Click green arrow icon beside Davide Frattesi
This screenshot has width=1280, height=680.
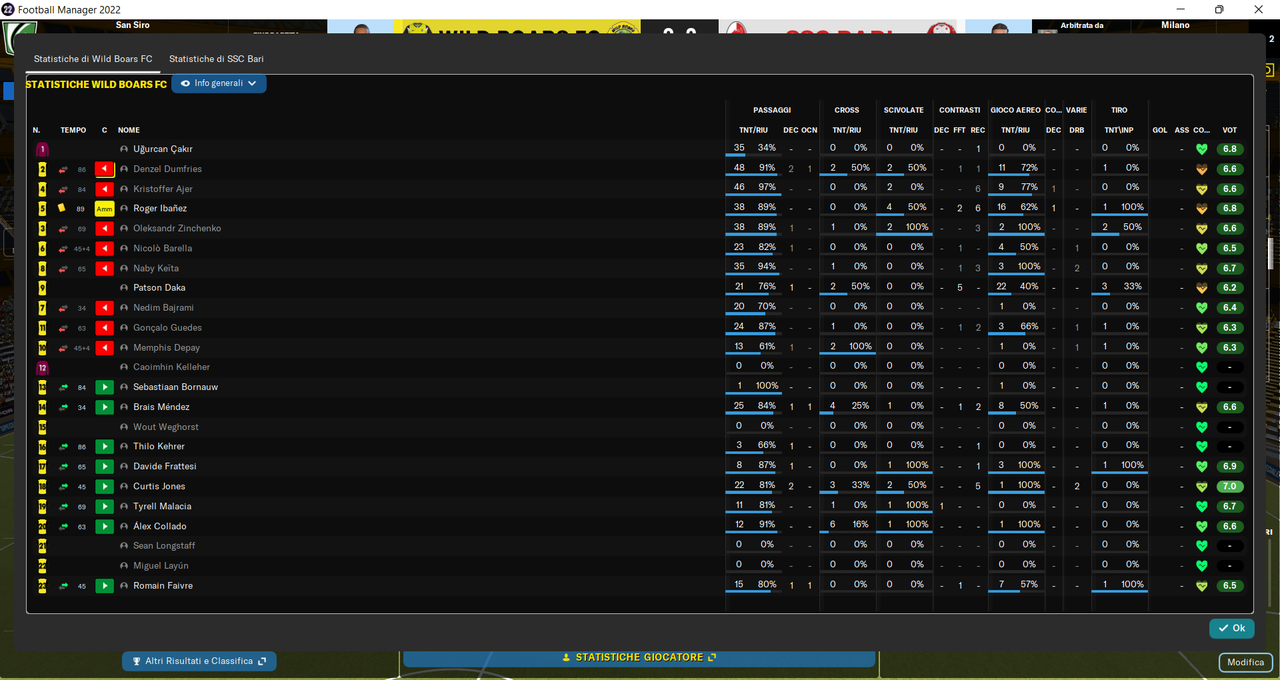point(64,467)
